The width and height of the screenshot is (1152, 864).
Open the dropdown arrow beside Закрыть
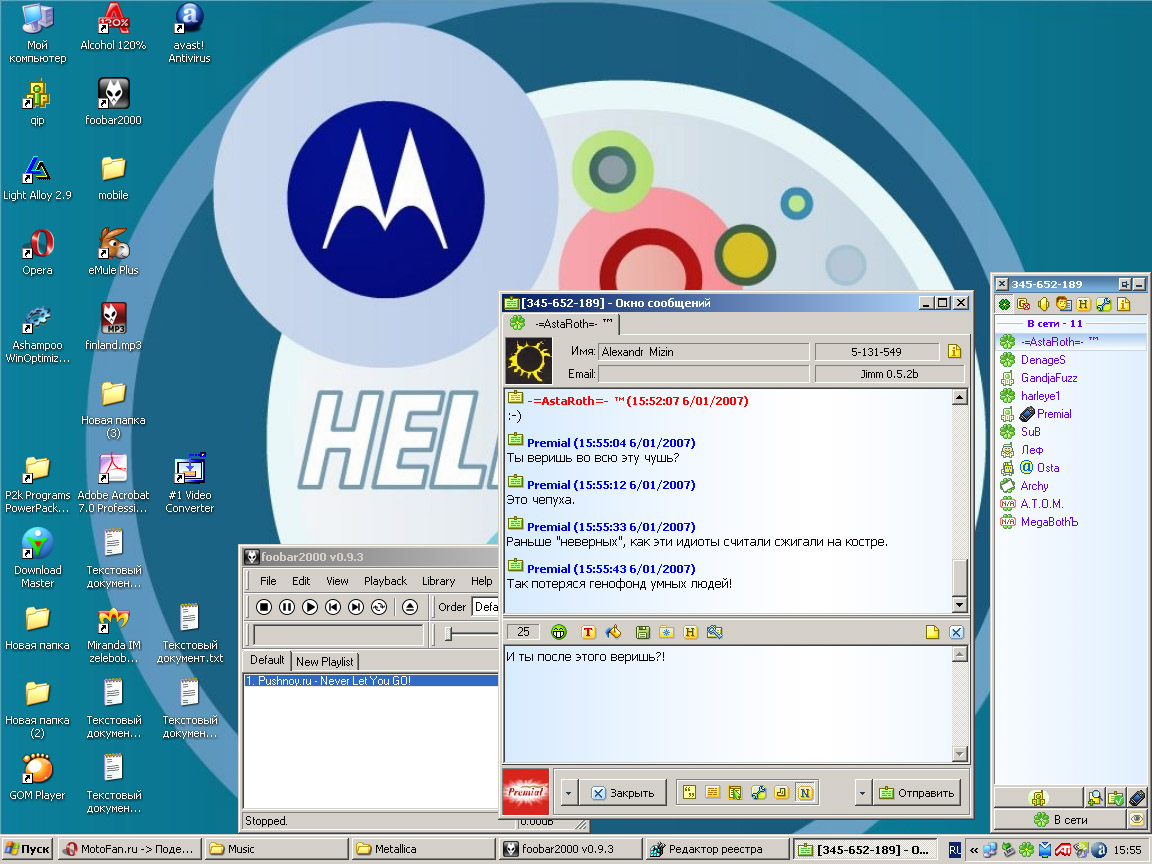tap(568, 793)
